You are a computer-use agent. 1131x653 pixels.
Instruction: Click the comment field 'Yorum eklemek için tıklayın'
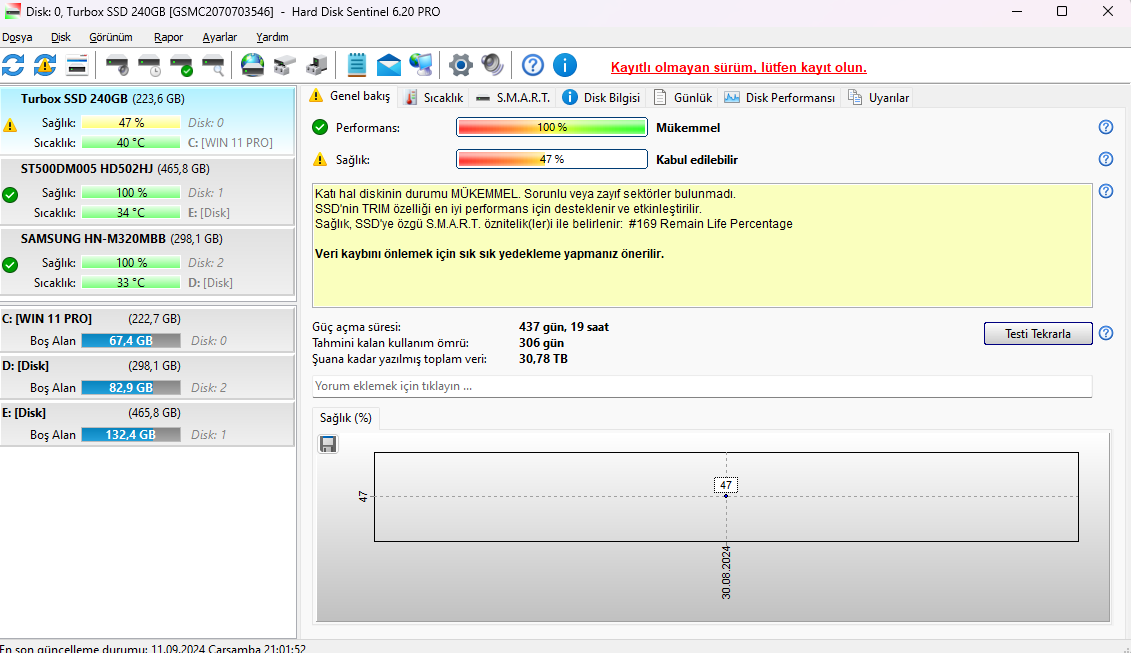point(702,386)
